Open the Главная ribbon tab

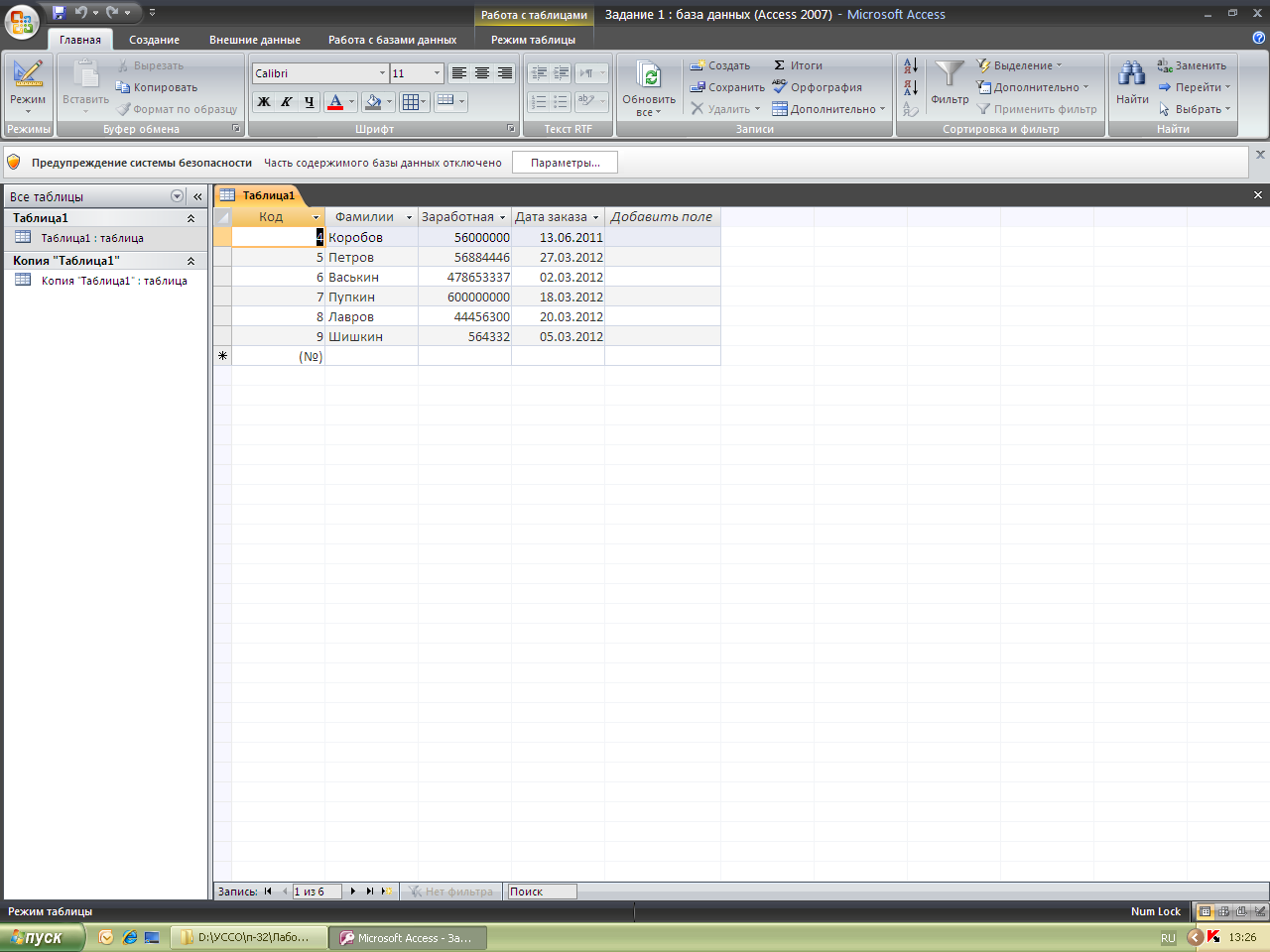(x=80, y=40)
